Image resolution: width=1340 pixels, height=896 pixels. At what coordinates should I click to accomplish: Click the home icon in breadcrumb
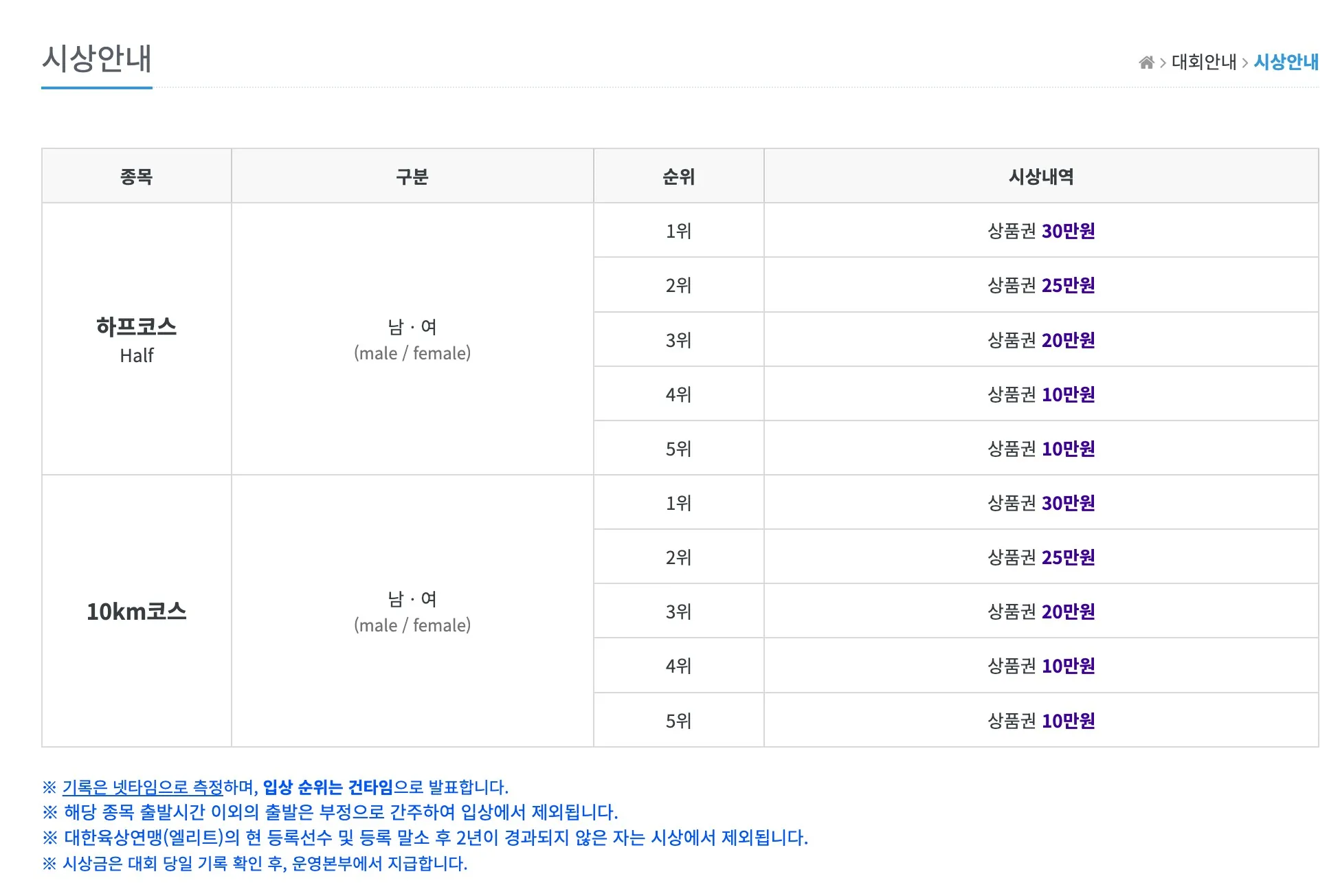tap(1146, 63)
